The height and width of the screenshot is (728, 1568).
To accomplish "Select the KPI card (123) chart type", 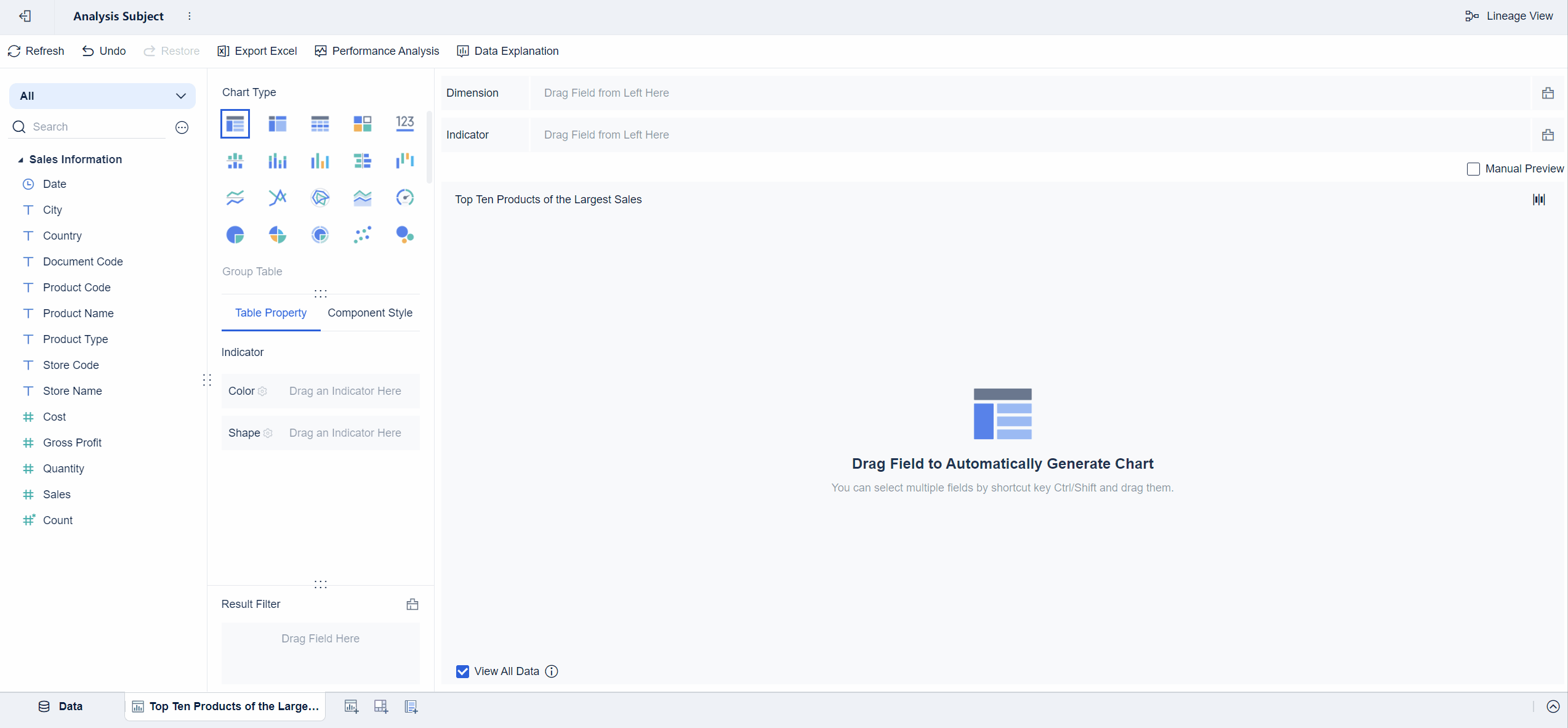I will 404,124.
